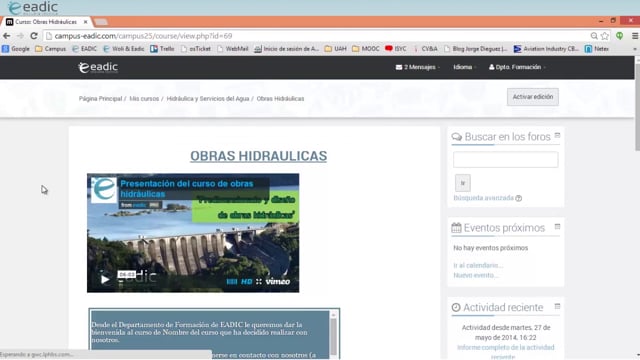Collapse the Eventos próximos block
640x360 pixels.
[x=557, y=227]
